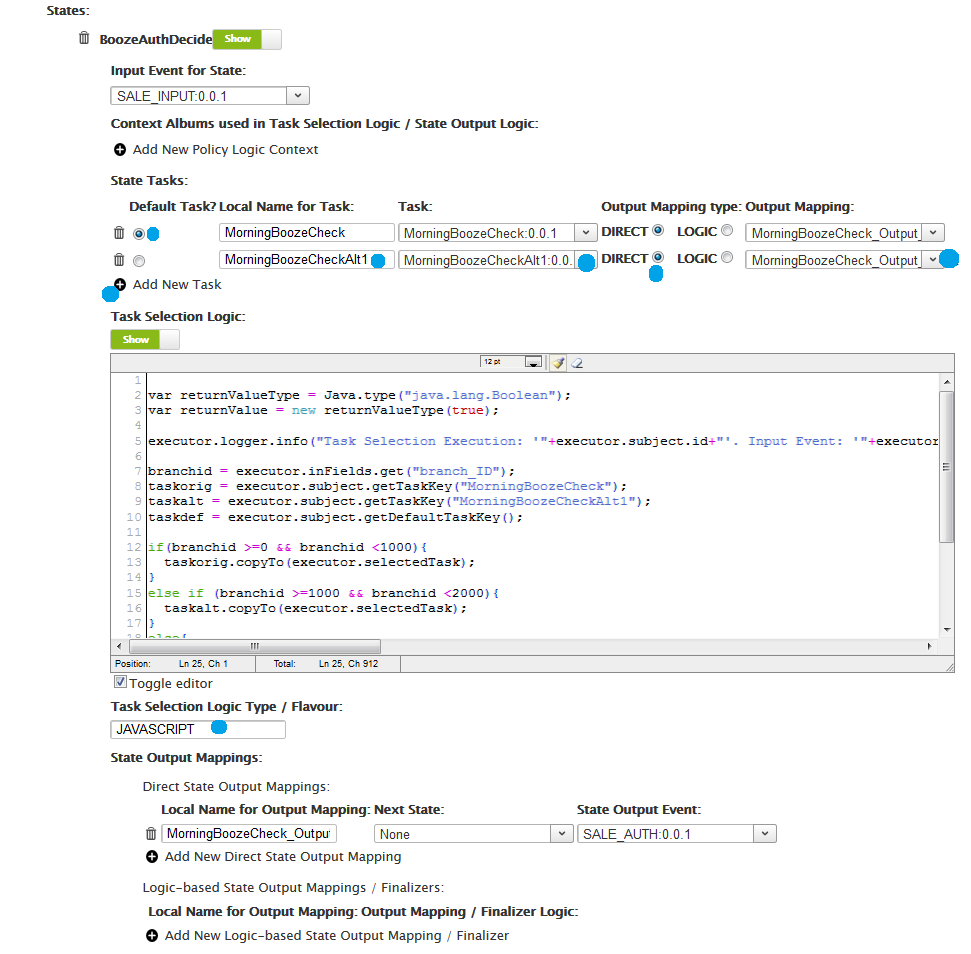Open the 12 pt font size dropdown
Viewport: 971px width, 954px height.
[511, 362]
